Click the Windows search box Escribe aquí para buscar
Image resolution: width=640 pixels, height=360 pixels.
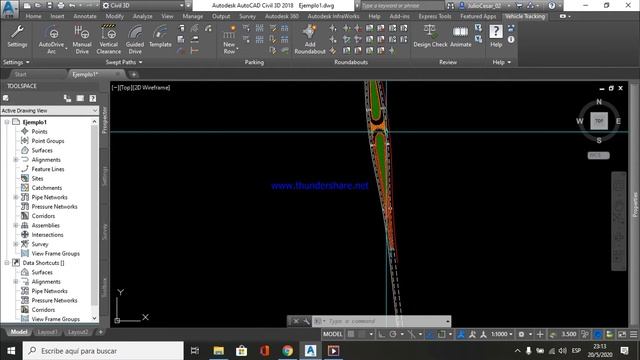tap(103, 351)
